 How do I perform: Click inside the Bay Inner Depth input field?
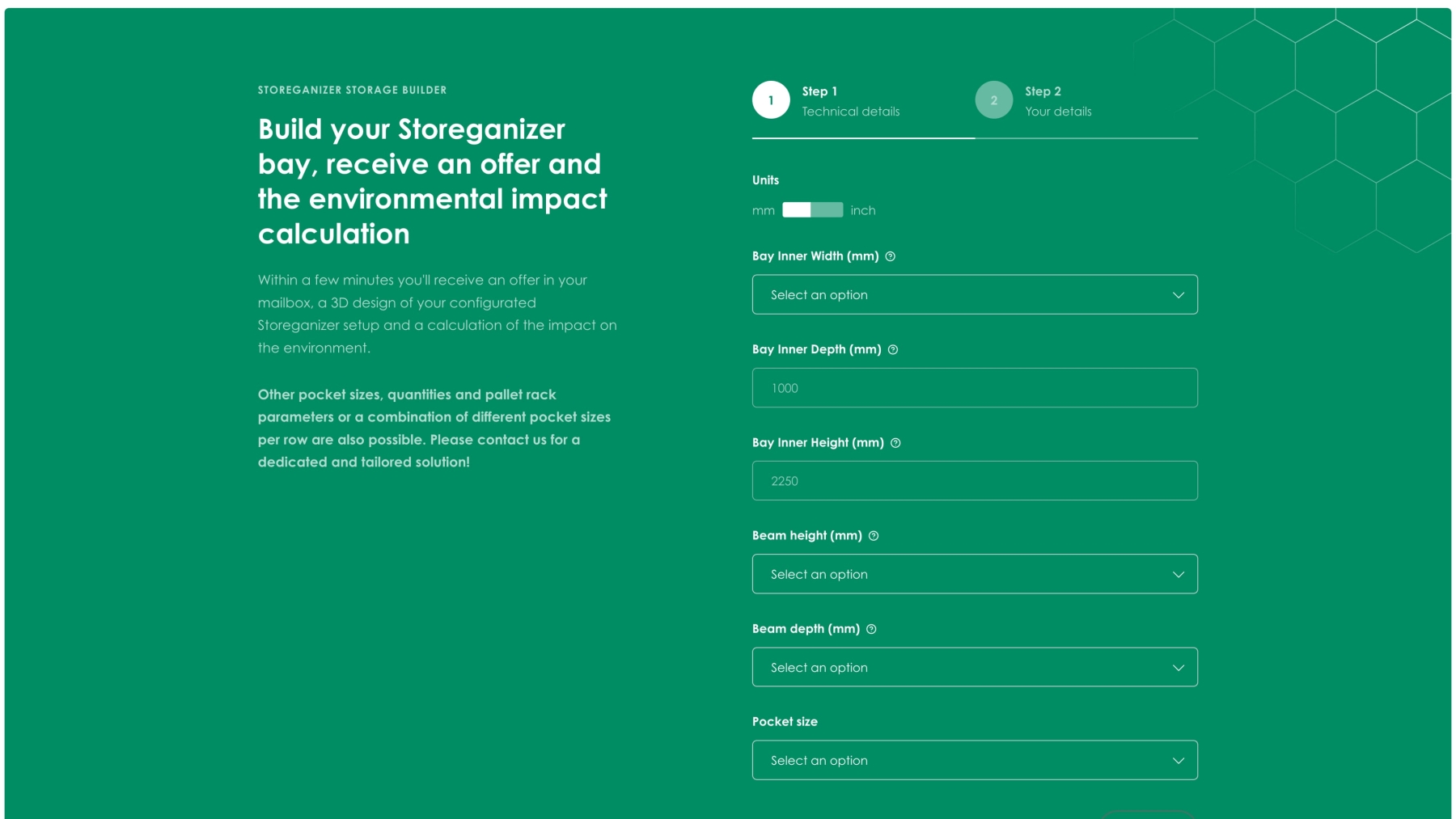[974, 387]
